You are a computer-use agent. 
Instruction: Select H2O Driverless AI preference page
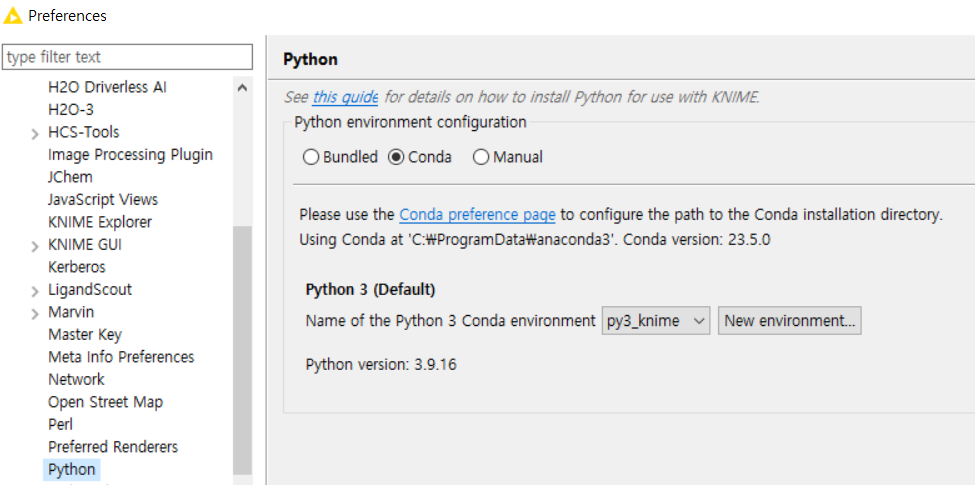click(107, 87)
